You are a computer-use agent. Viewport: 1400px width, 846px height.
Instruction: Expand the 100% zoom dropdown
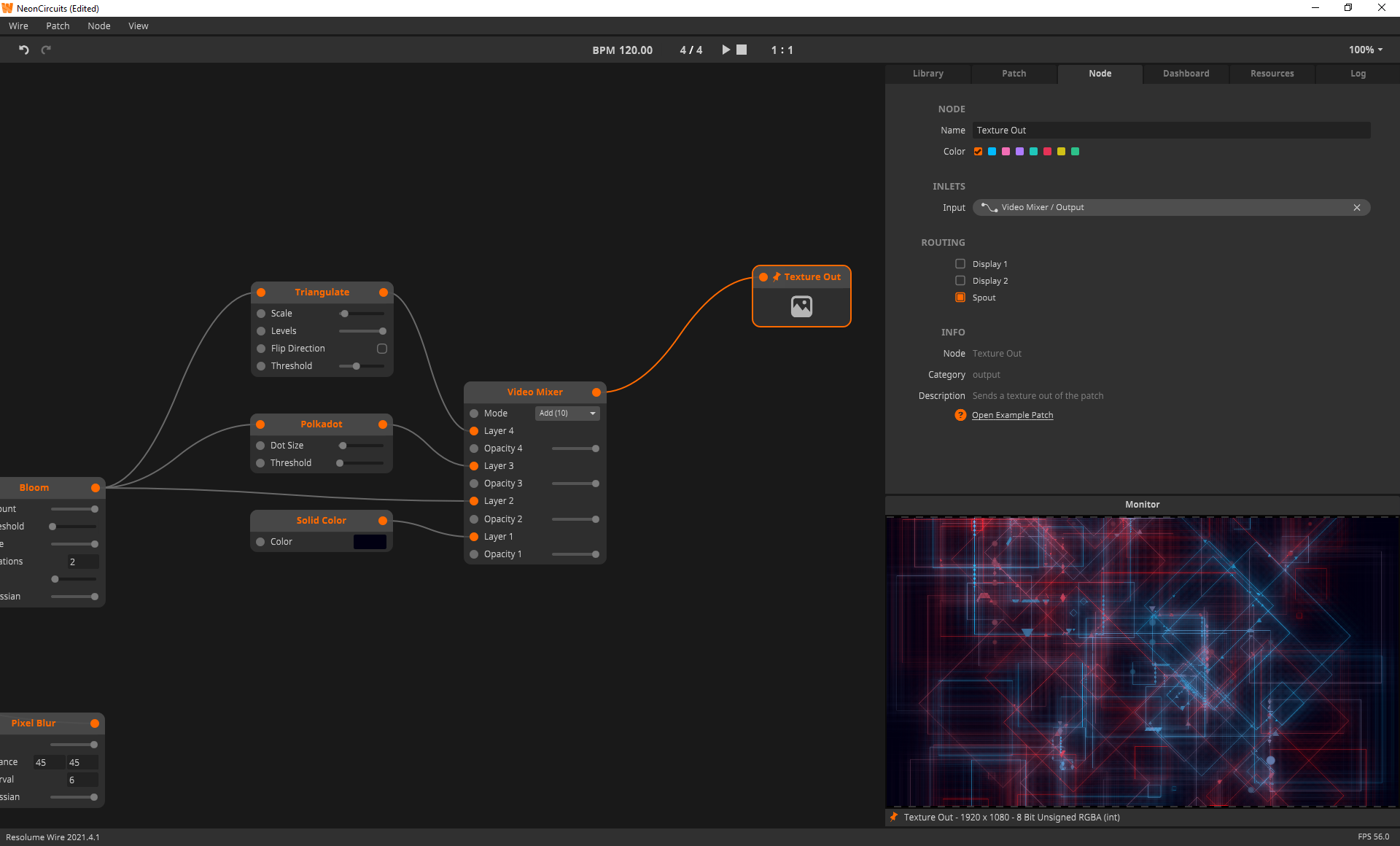coord(1365,50)
